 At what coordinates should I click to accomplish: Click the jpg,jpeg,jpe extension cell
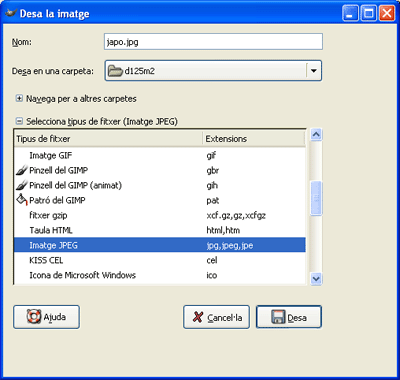point(230,246)
